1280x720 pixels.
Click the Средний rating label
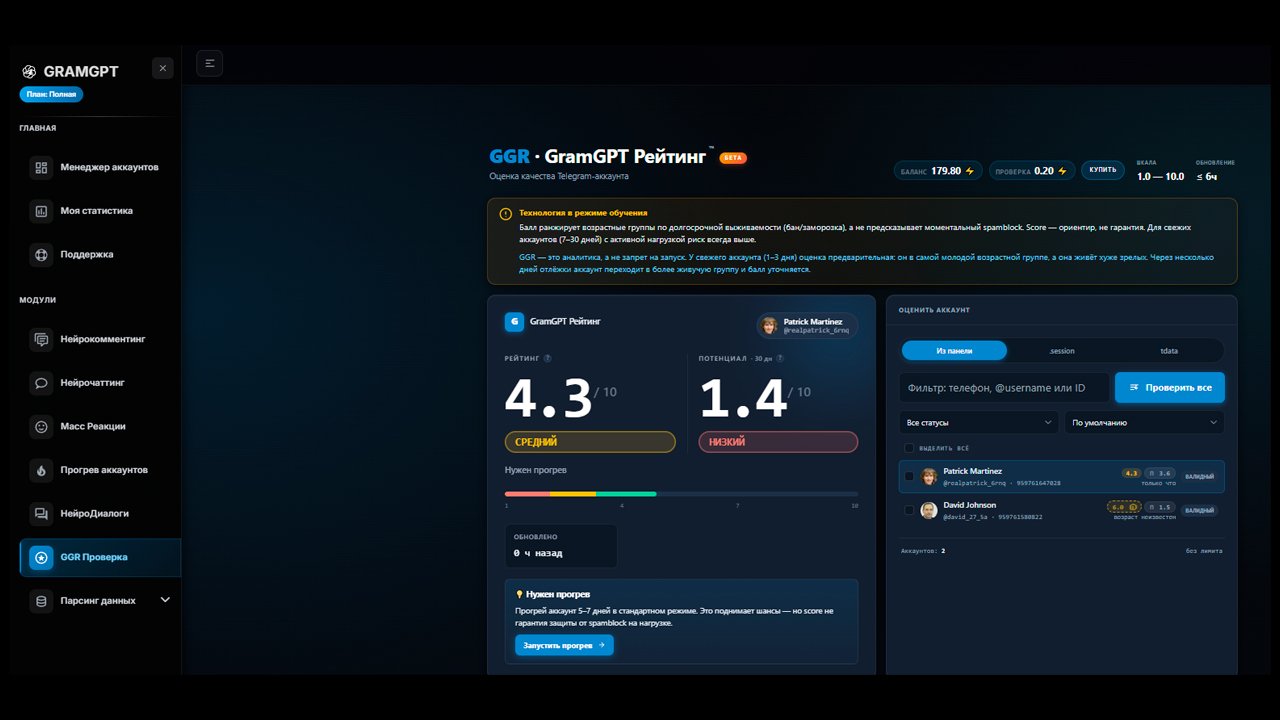click(590, 442)
